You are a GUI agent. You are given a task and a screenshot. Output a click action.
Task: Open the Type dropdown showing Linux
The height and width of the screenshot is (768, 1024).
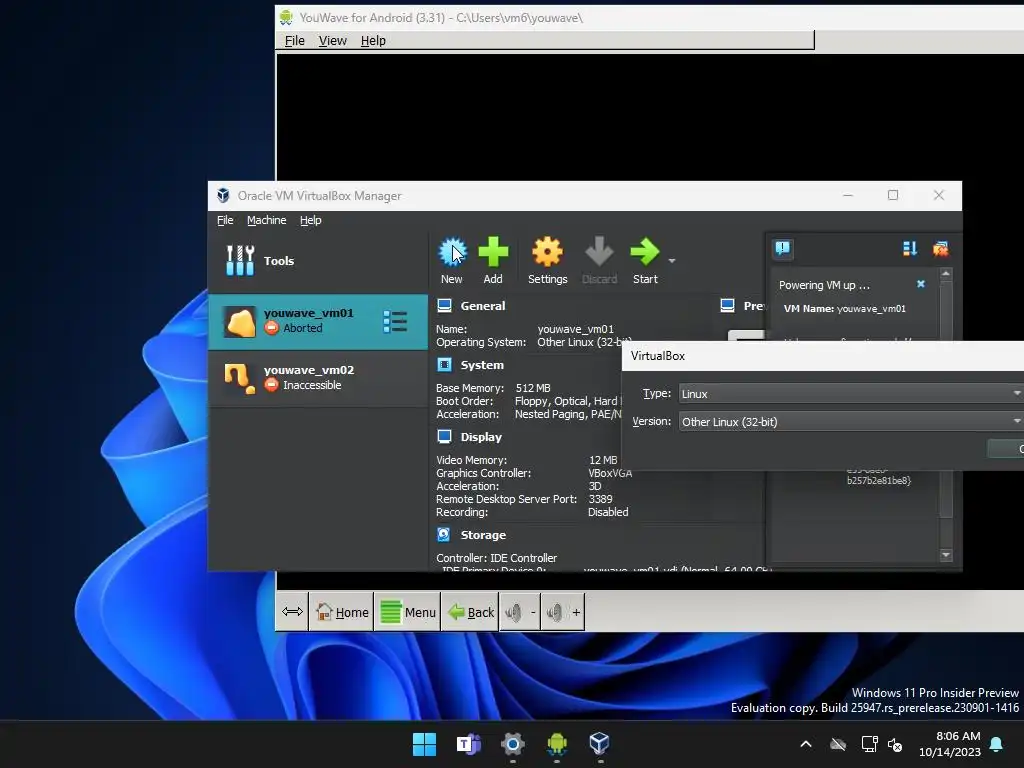click(851, 394)
